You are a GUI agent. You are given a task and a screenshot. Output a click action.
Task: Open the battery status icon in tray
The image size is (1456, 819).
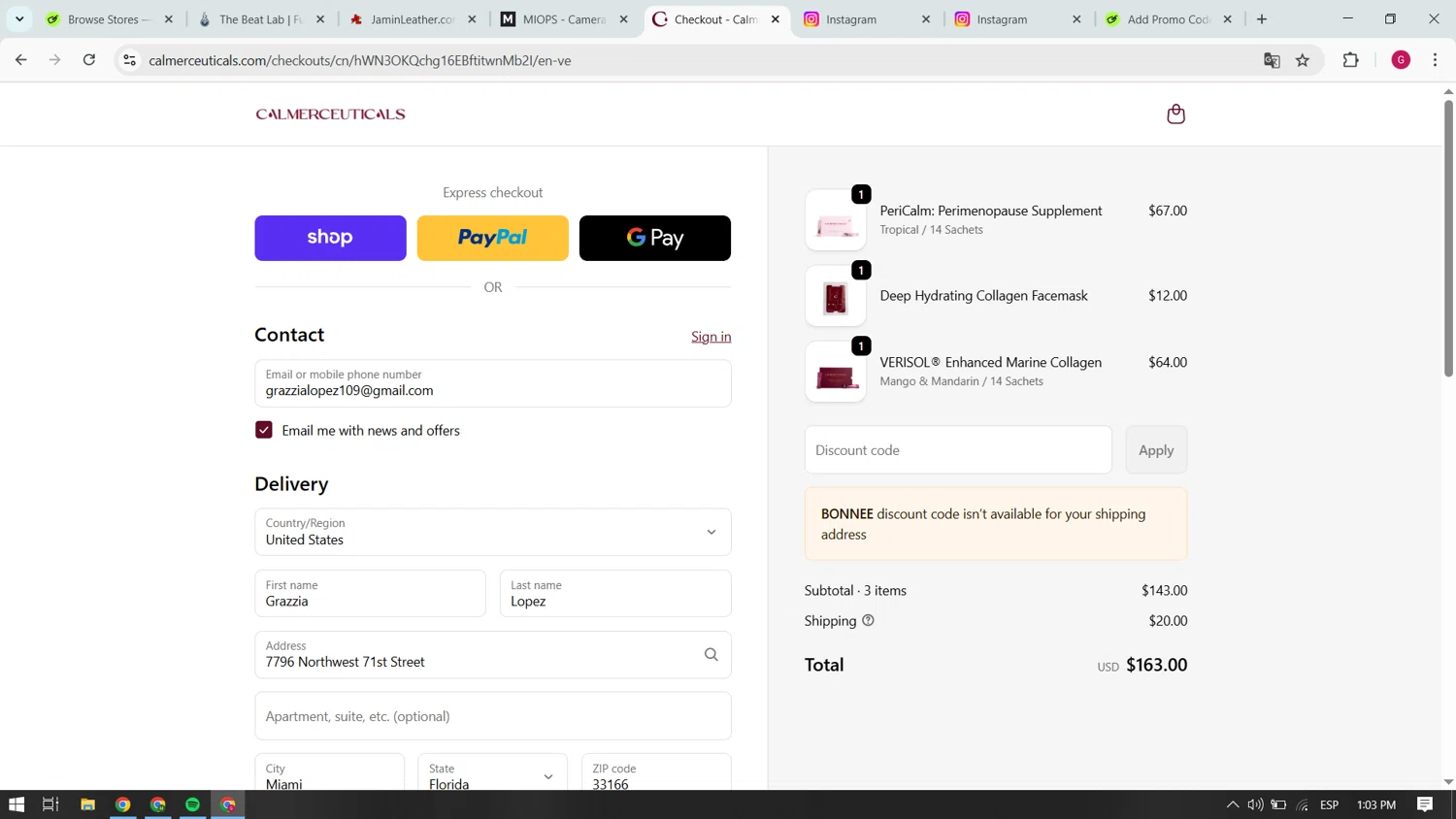click(1278, 804)
